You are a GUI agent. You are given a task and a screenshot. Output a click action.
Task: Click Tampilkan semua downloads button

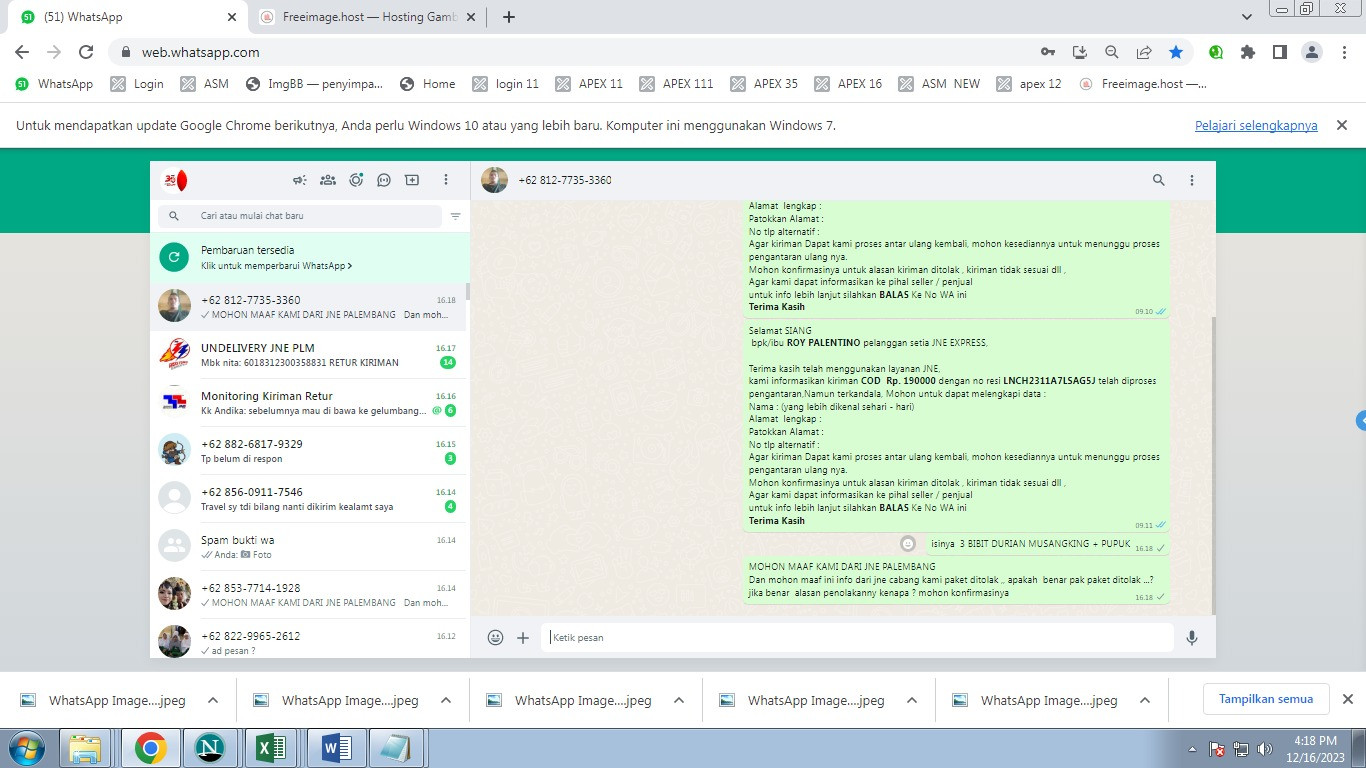pyautogui.click(x=1266, y=699)
